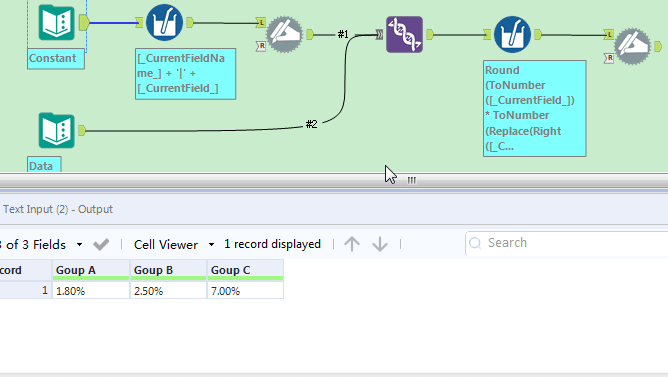Click the Constant annotation label
Image resolution: width=668 pixels, height=377 pixels.
click(56, 59)
